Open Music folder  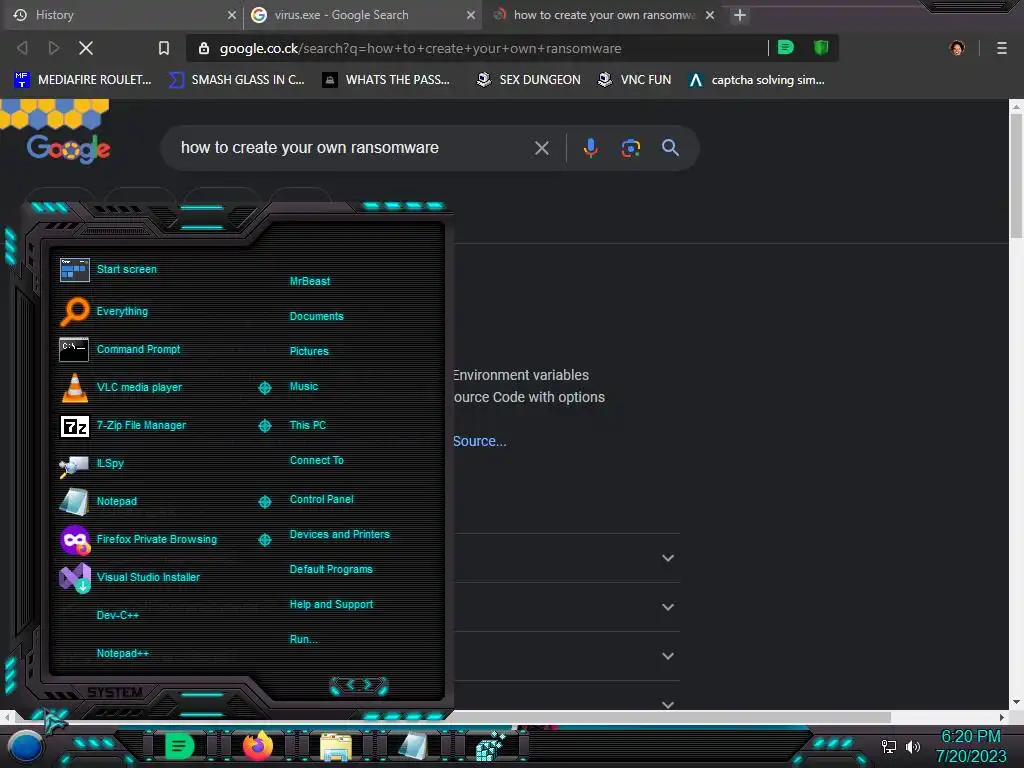304,387
